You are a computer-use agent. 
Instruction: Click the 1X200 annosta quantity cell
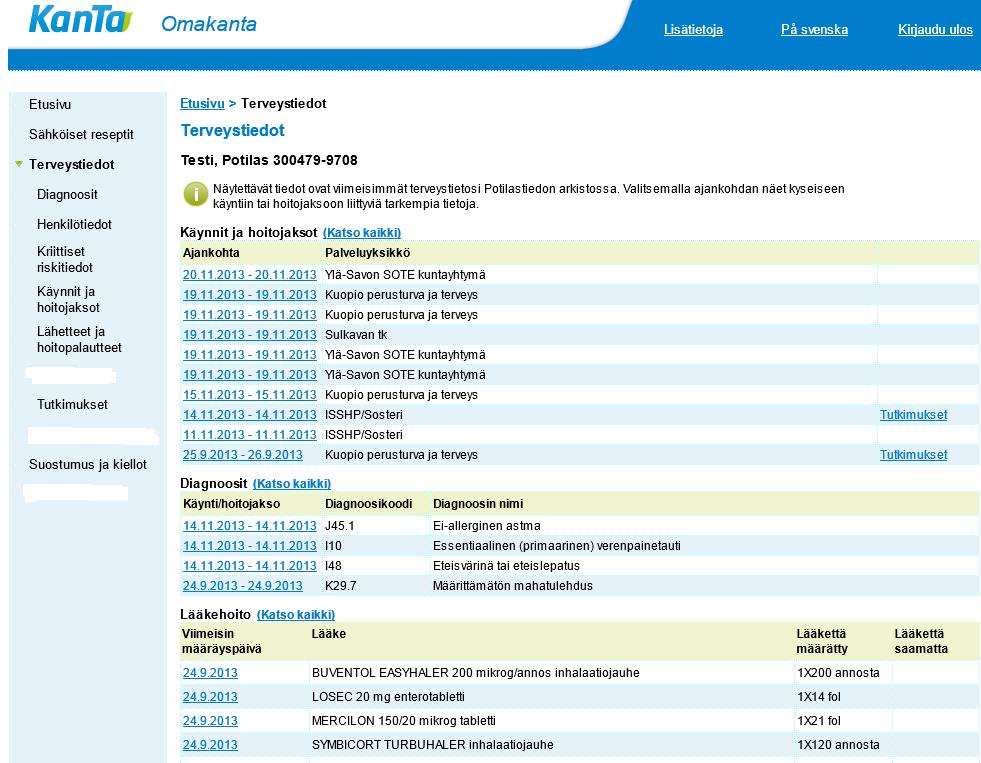838,673
